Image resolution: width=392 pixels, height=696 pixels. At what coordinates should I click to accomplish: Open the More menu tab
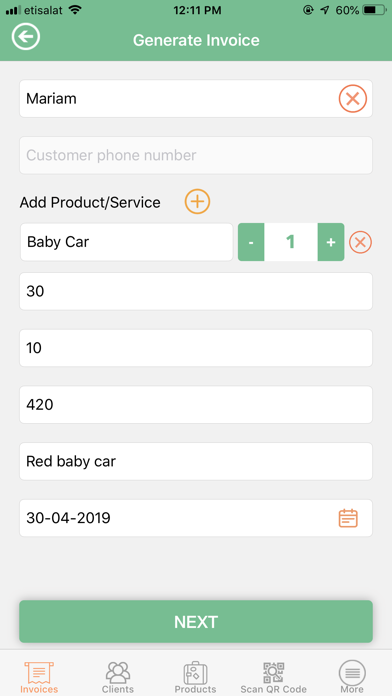pos(352,677)
